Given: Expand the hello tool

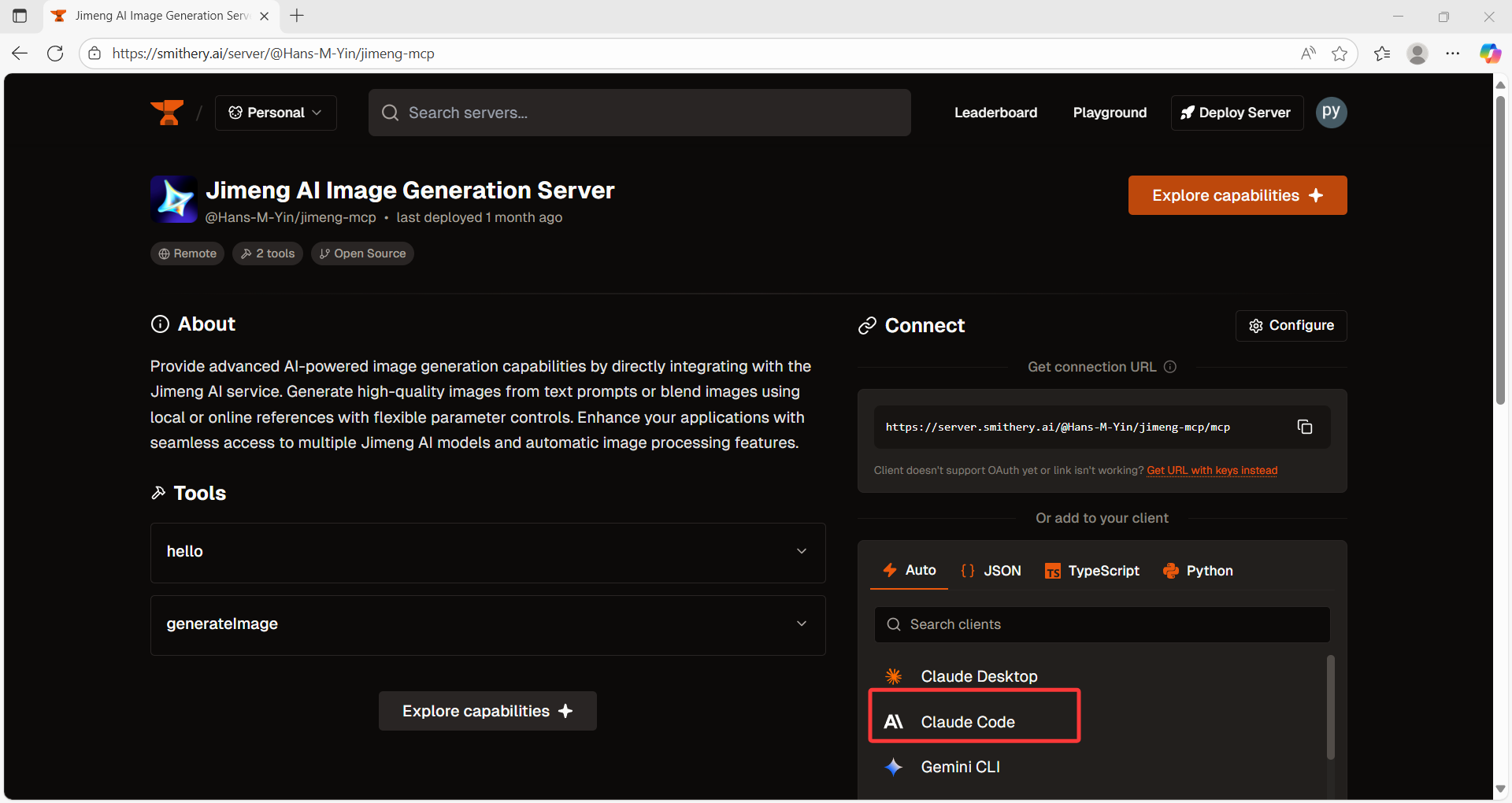Looking at the screenshot, I should [487, 552].
